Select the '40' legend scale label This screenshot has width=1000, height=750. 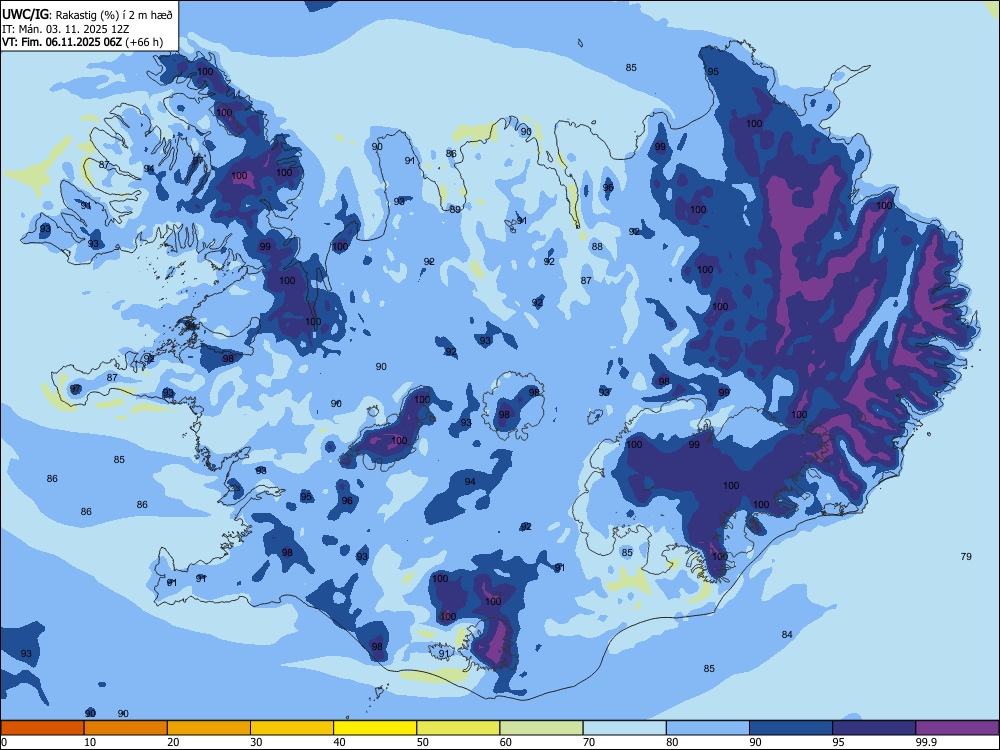point(339,742)
